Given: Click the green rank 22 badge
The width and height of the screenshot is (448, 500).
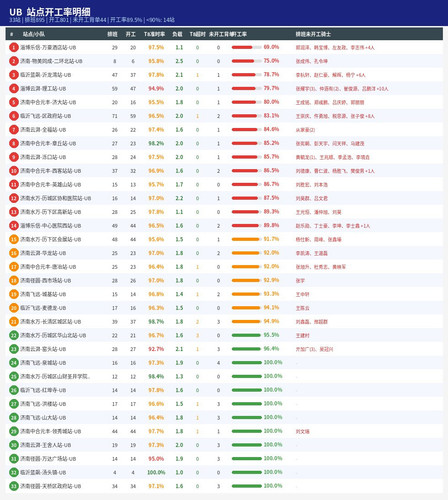Looking at the screenshot, I should click(14, 335).
